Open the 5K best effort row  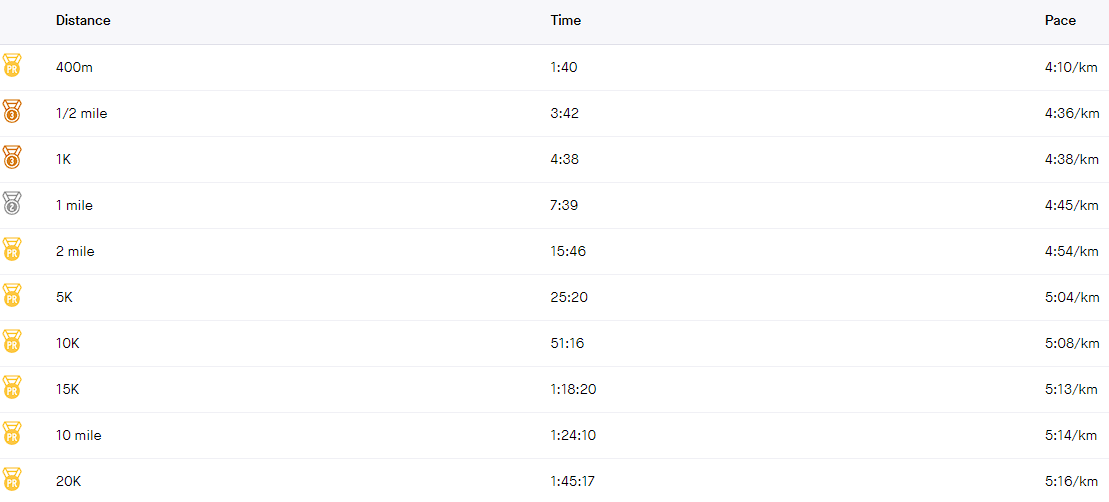tap(554, 298)
